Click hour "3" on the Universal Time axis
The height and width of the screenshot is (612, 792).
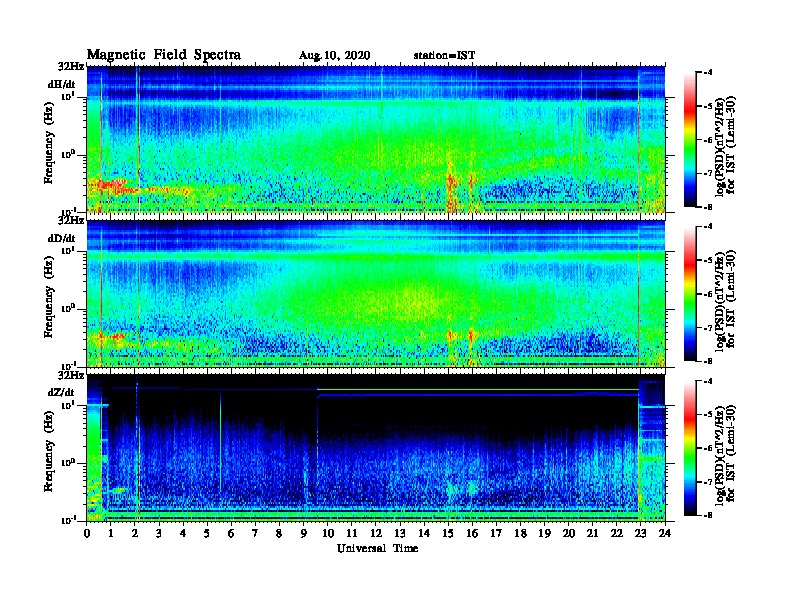click(159, 533)
